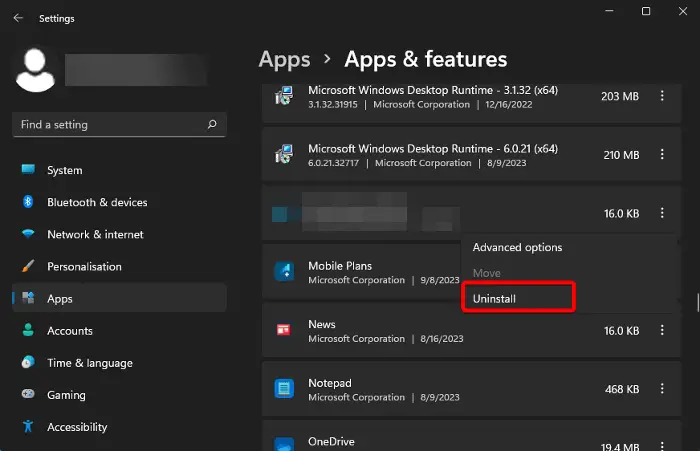Open Accounts settings
The height and width of the screenshot is (451, 700).
(x=119, y=331)
